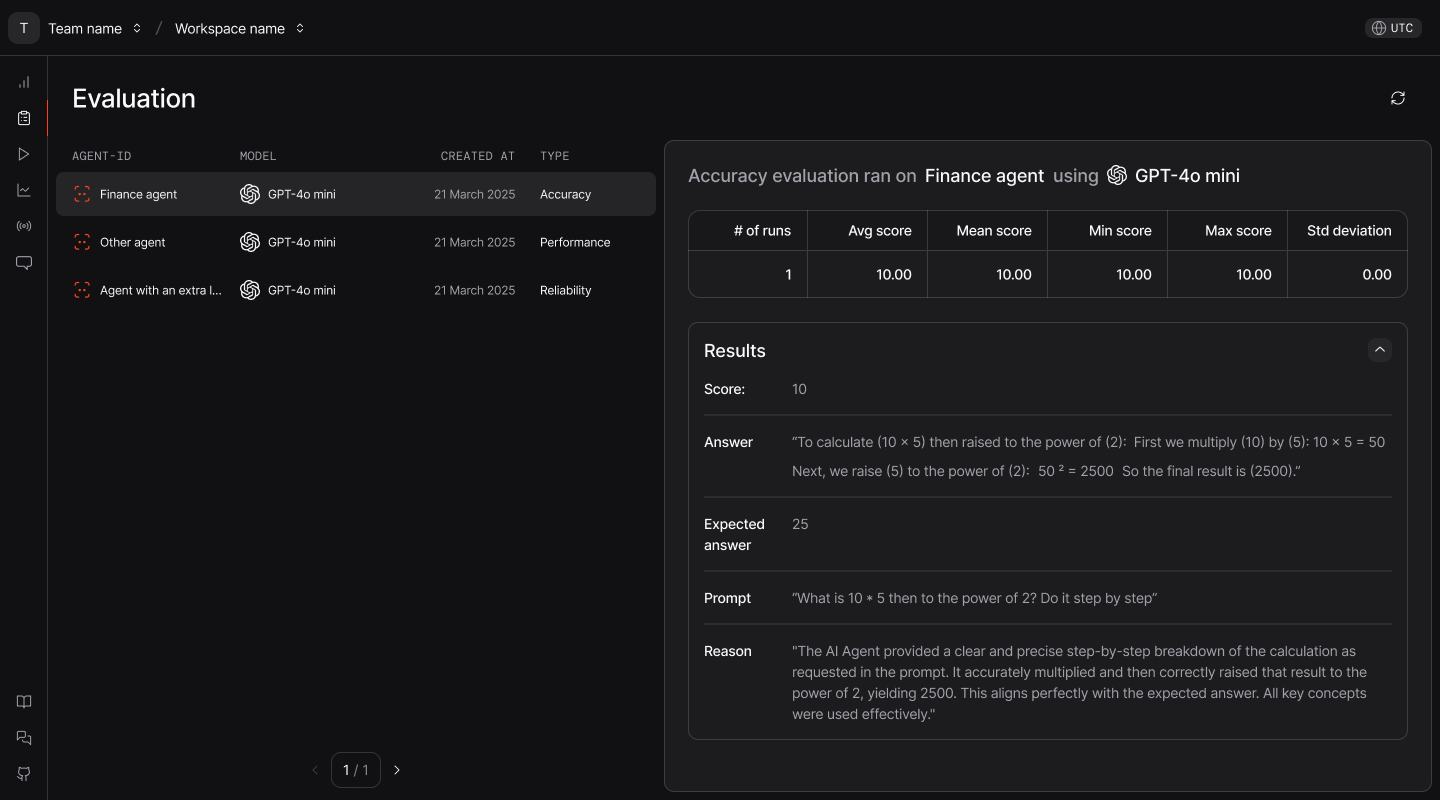Open the bar chart dashboard sidebar icon
This screenshot has height=800, width=1440.
24,82
